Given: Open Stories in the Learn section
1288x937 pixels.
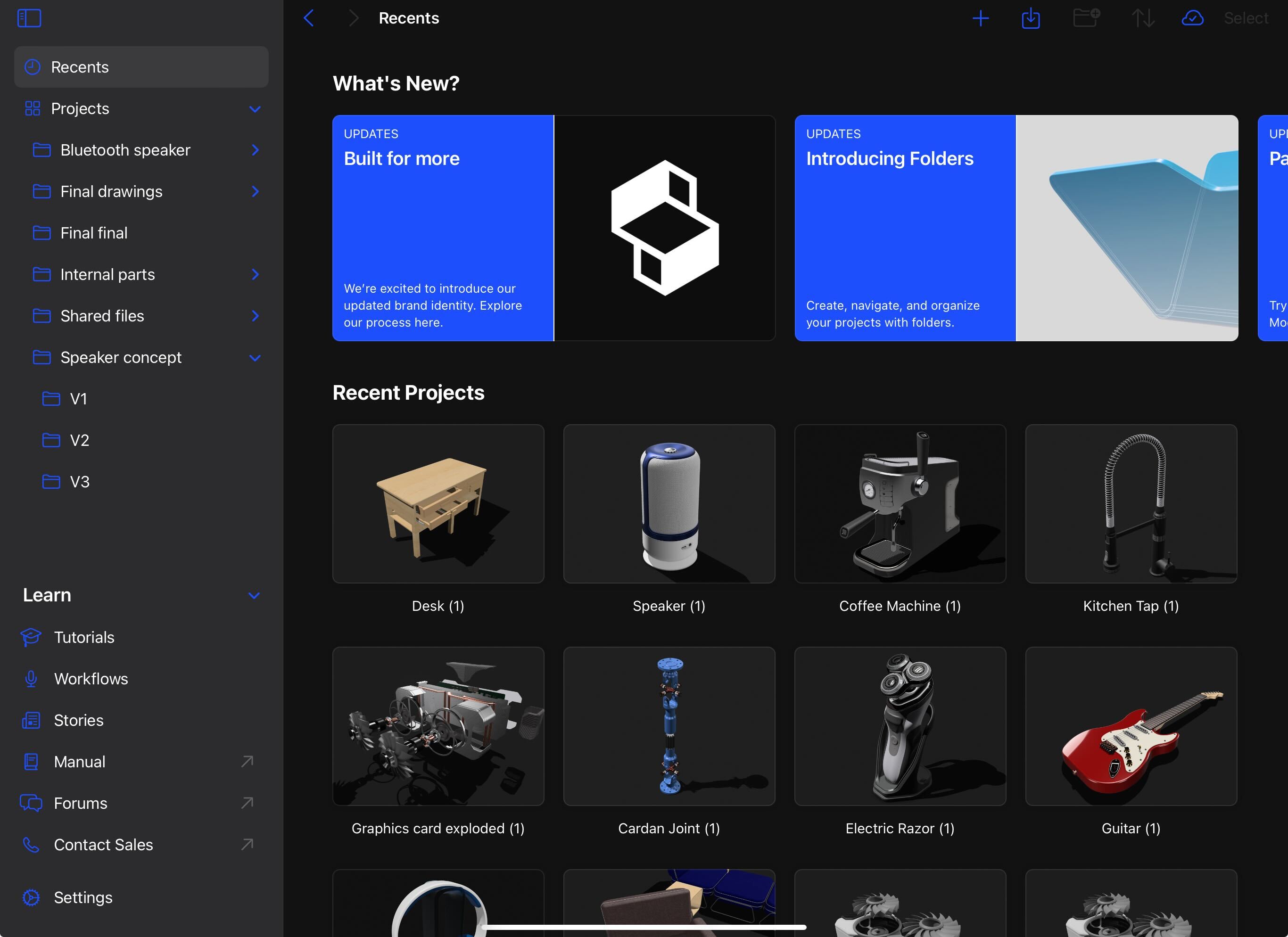Looking at the screenshot, I should (78, 720).
